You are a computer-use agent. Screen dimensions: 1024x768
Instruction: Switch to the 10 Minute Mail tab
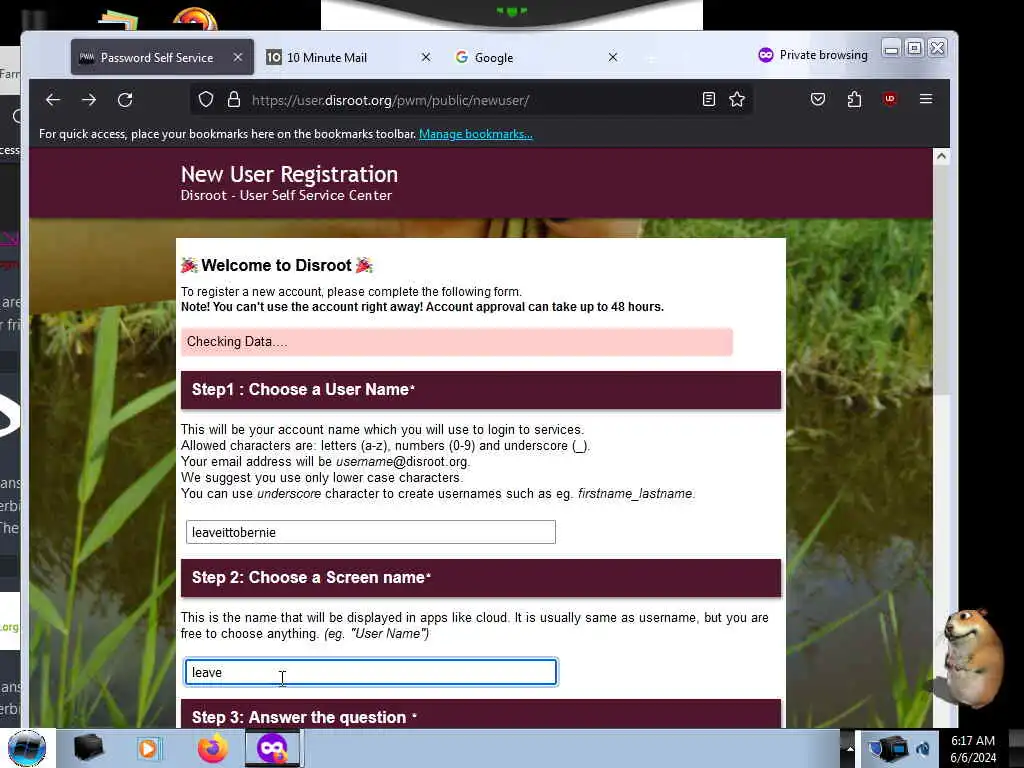(x=349, y=57)
